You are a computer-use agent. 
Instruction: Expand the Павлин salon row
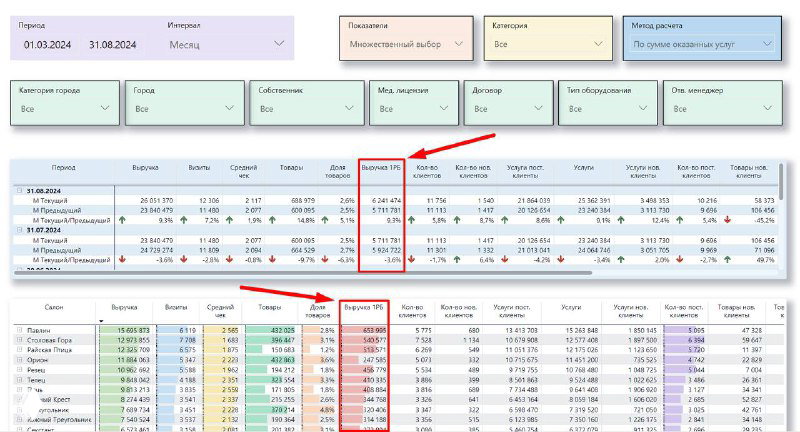click(19, 330)
